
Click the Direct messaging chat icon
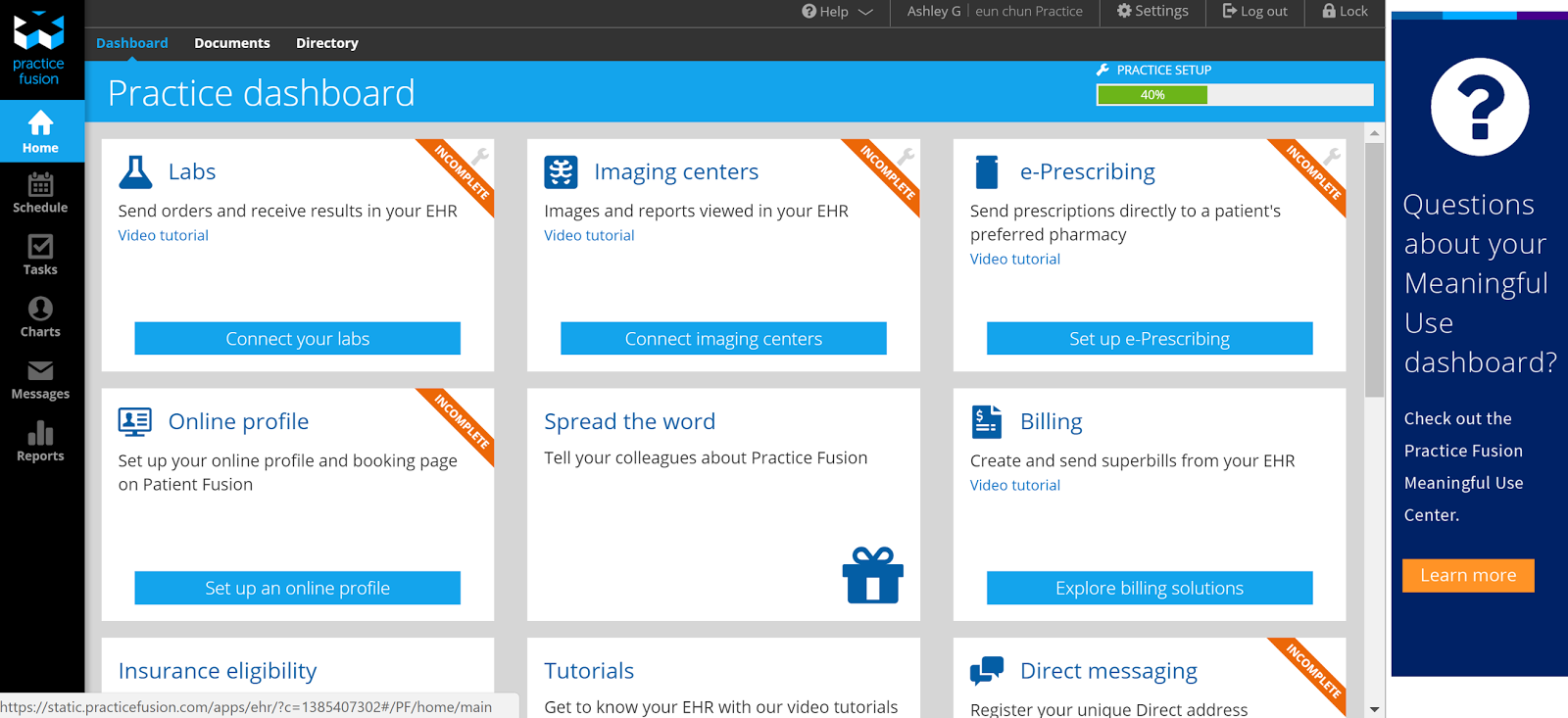point(987,671)
